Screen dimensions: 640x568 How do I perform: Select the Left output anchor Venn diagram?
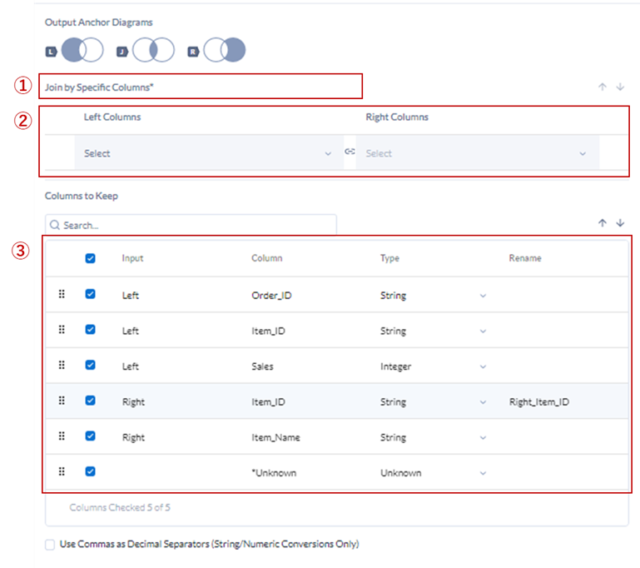[82, 50]
